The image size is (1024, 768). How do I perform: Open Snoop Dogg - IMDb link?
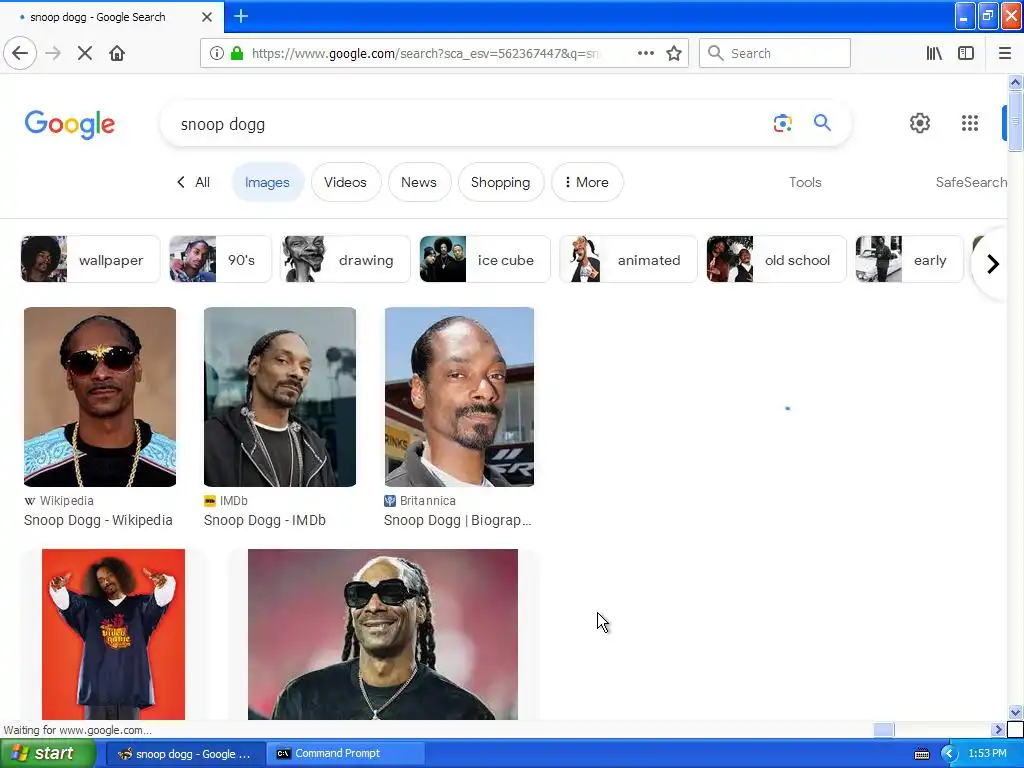coord(264,520)
